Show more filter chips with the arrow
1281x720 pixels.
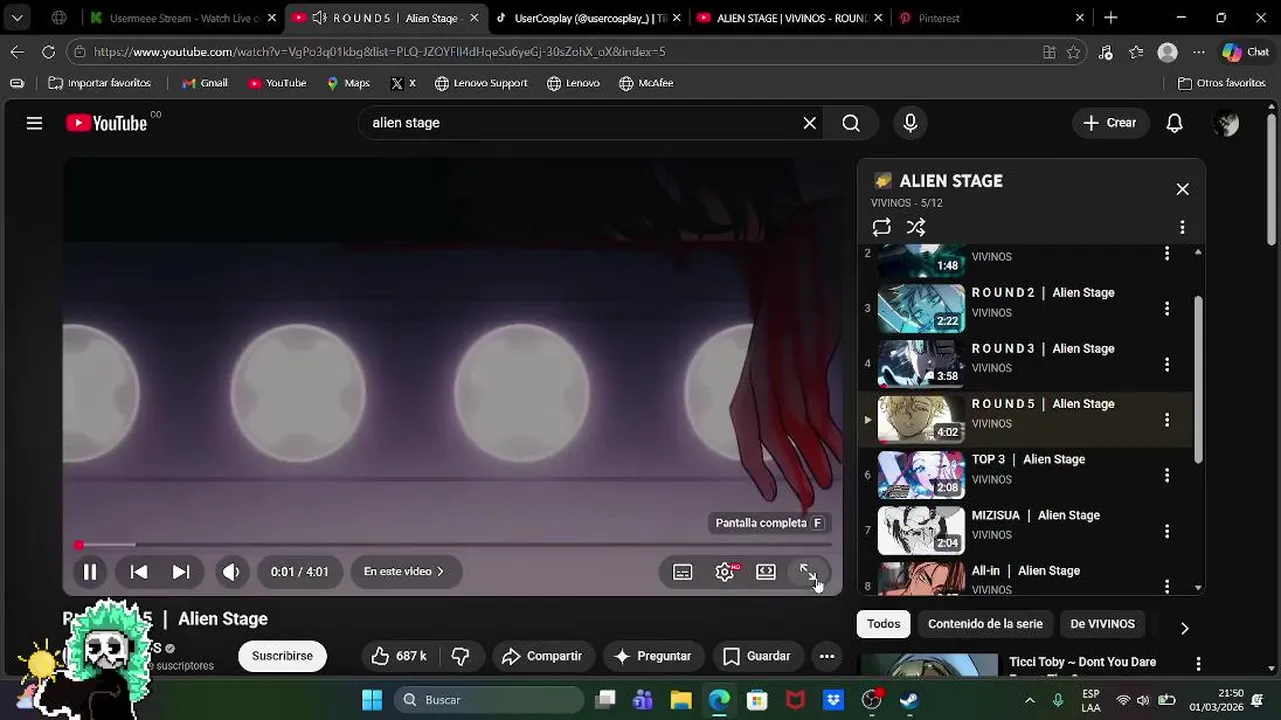pyautogui.click(x=1184, y=628)
